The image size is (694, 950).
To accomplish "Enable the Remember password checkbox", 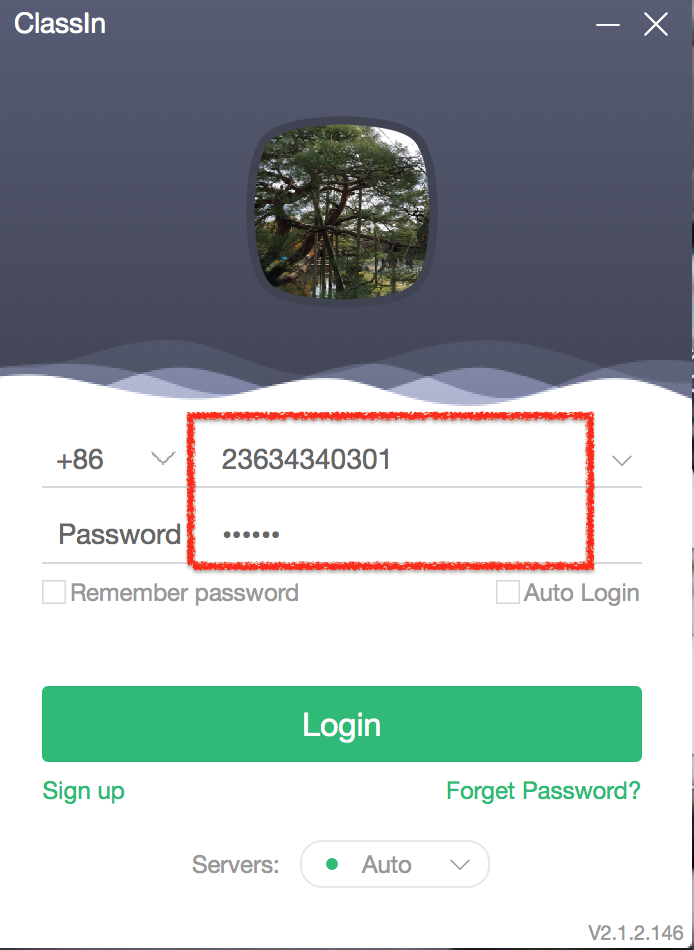I will coord(54,592).
